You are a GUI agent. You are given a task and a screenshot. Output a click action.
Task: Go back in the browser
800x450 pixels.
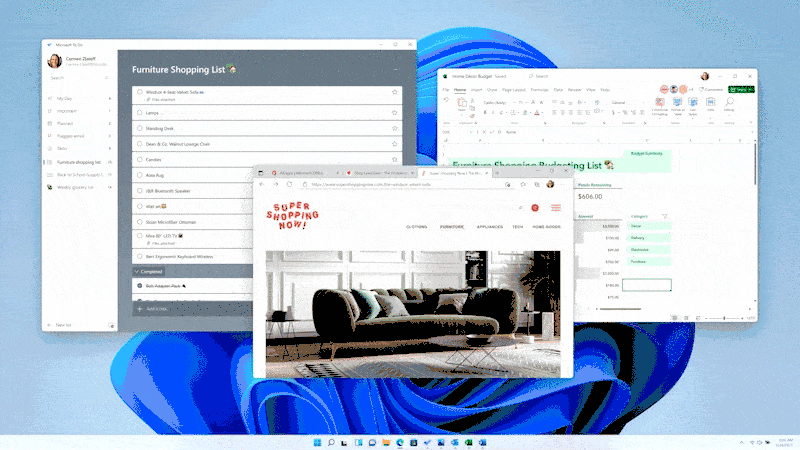pos(262,184)
